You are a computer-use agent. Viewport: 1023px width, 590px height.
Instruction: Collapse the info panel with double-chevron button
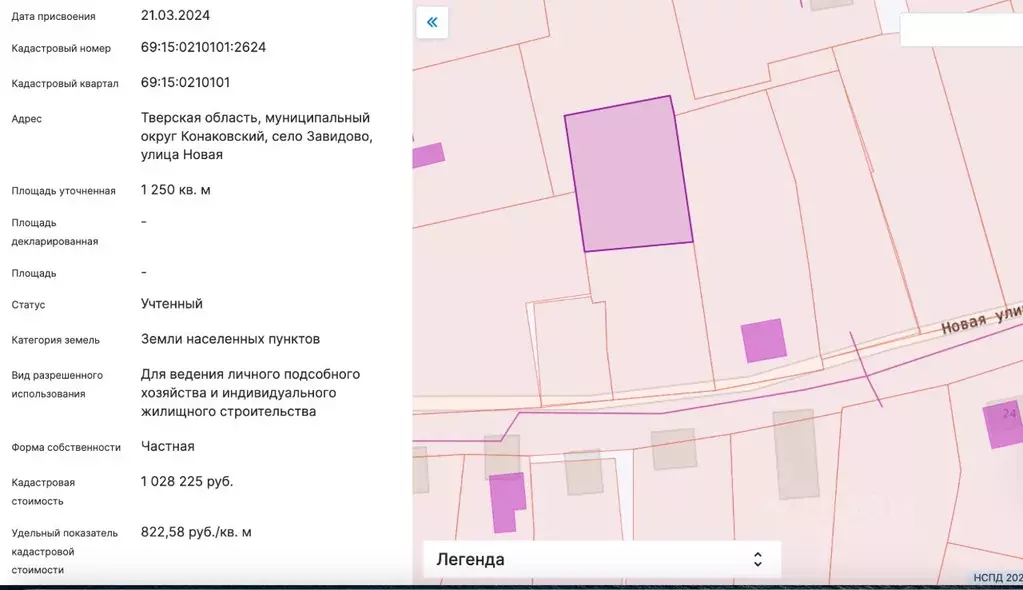(432, 22)
